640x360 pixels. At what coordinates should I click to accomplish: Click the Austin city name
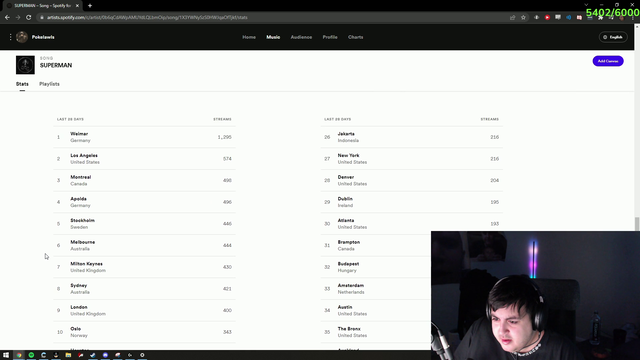pyautogui.click(x=345, y=307)
